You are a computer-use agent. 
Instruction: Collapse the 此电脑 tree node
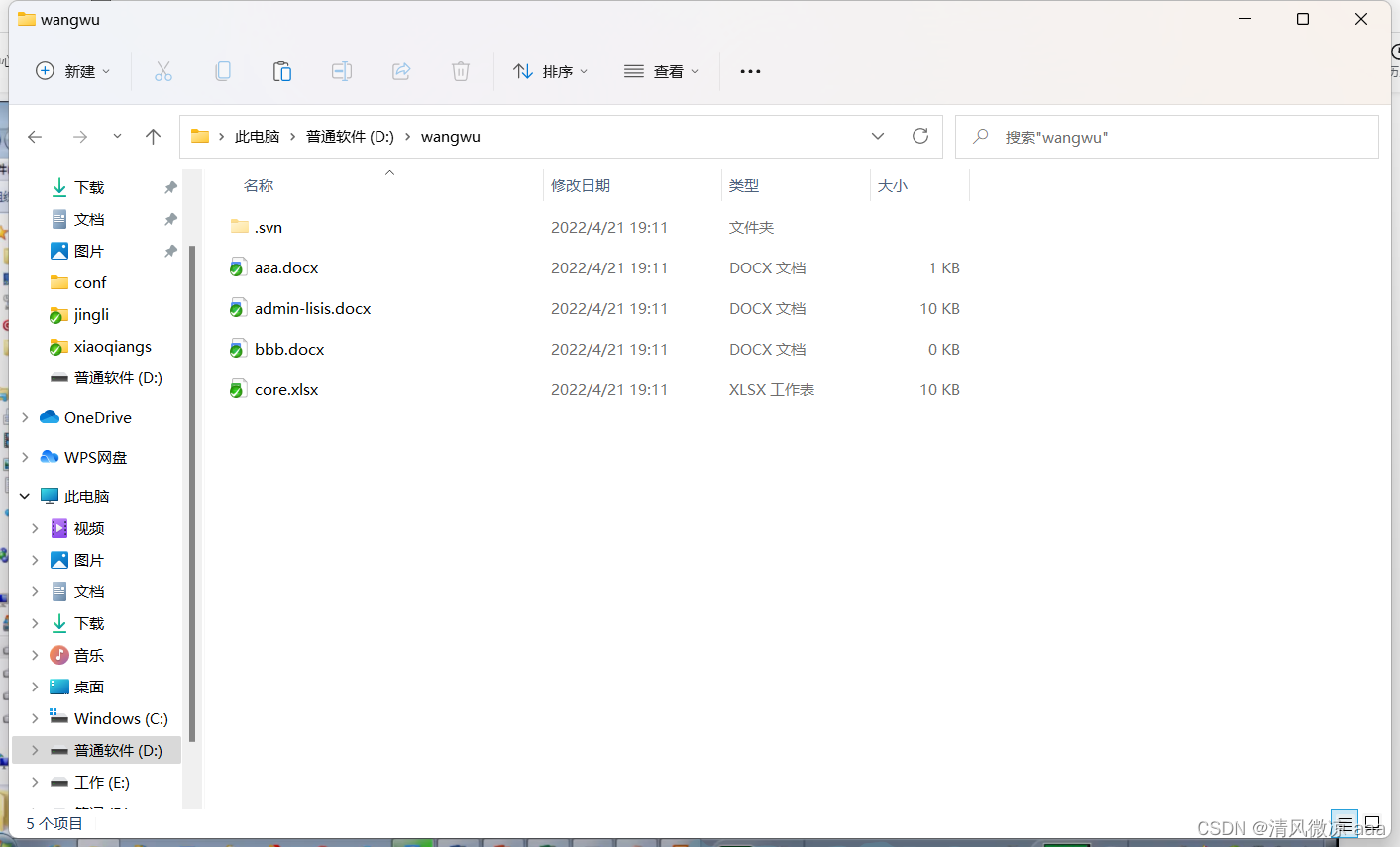[25, 496]
